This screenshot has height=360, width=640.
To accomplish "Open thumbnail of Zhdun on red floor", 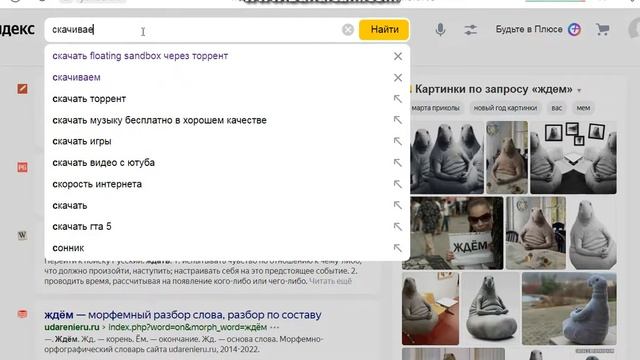I will click(430, 309).
